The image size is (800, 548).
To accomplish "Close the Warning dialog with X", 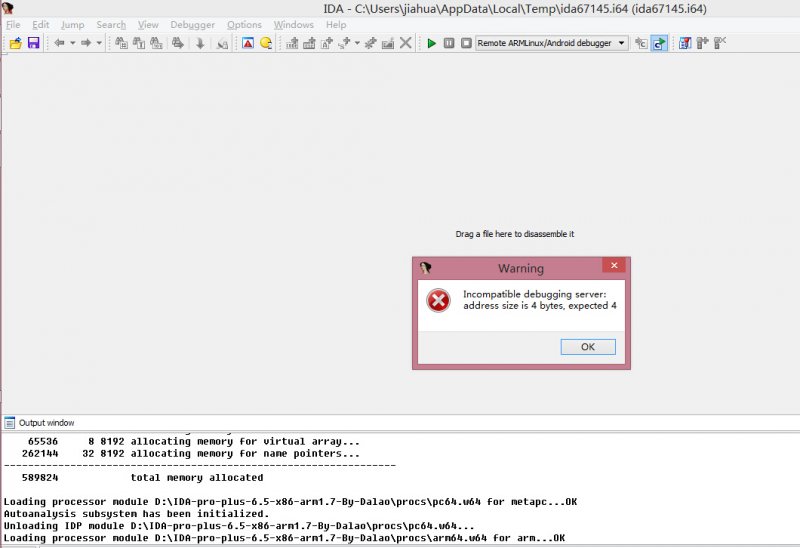I will [614, 265].
